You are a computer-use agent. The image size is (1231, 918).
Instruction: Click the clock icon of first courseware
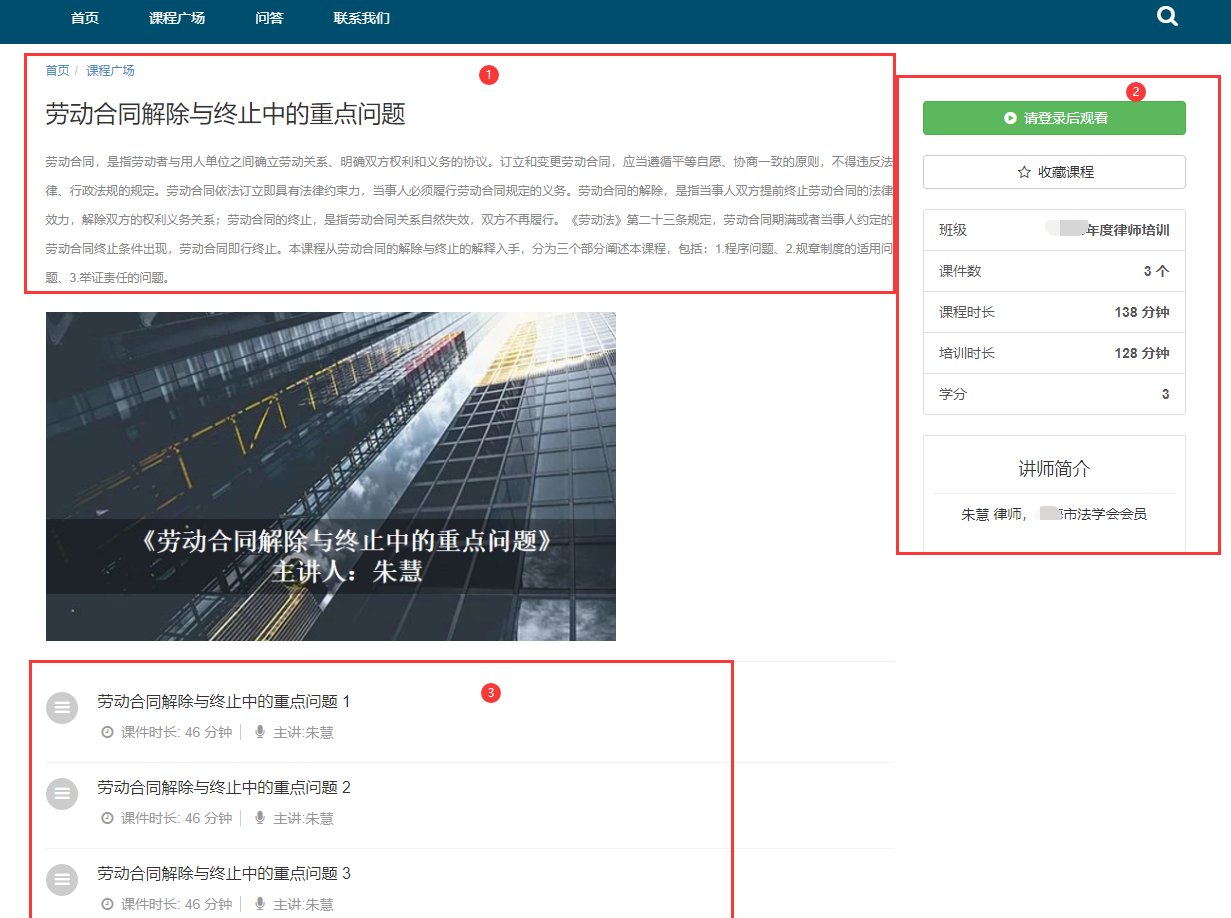[x=108, y=733]
